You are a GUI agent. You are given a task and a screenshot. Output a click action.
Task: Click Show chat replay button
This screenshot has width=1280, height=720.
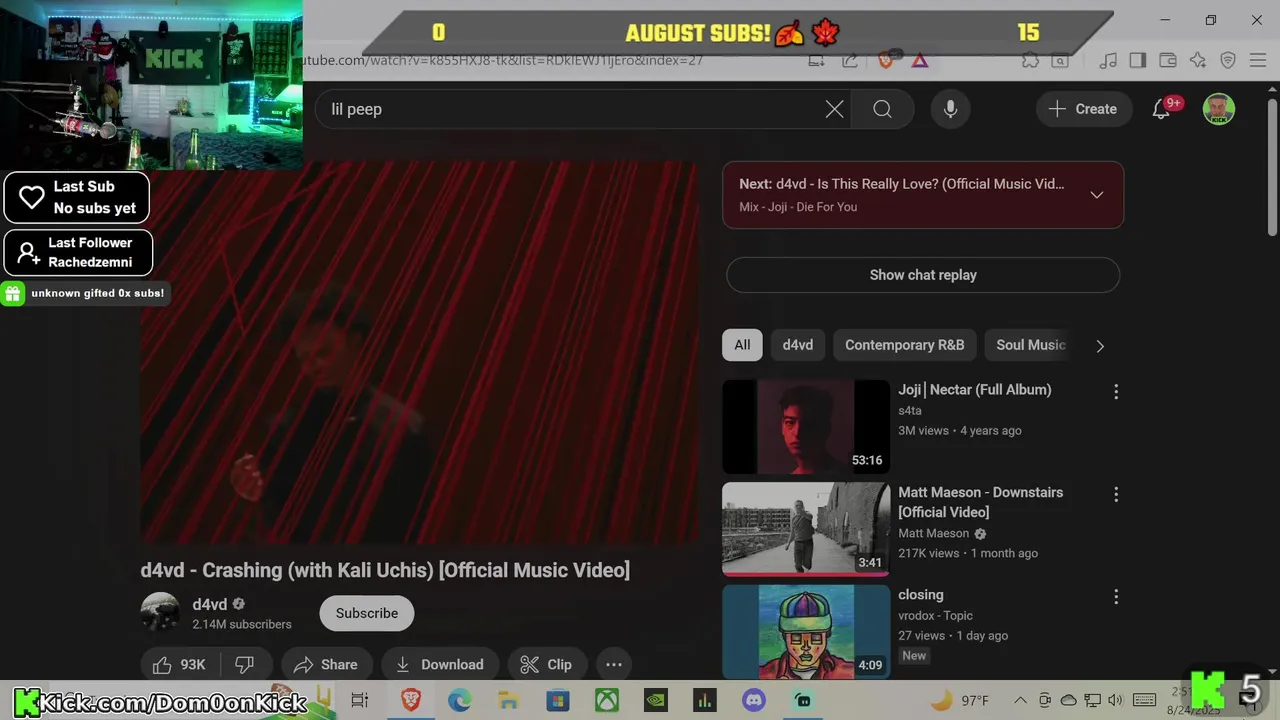click(923, 275)
